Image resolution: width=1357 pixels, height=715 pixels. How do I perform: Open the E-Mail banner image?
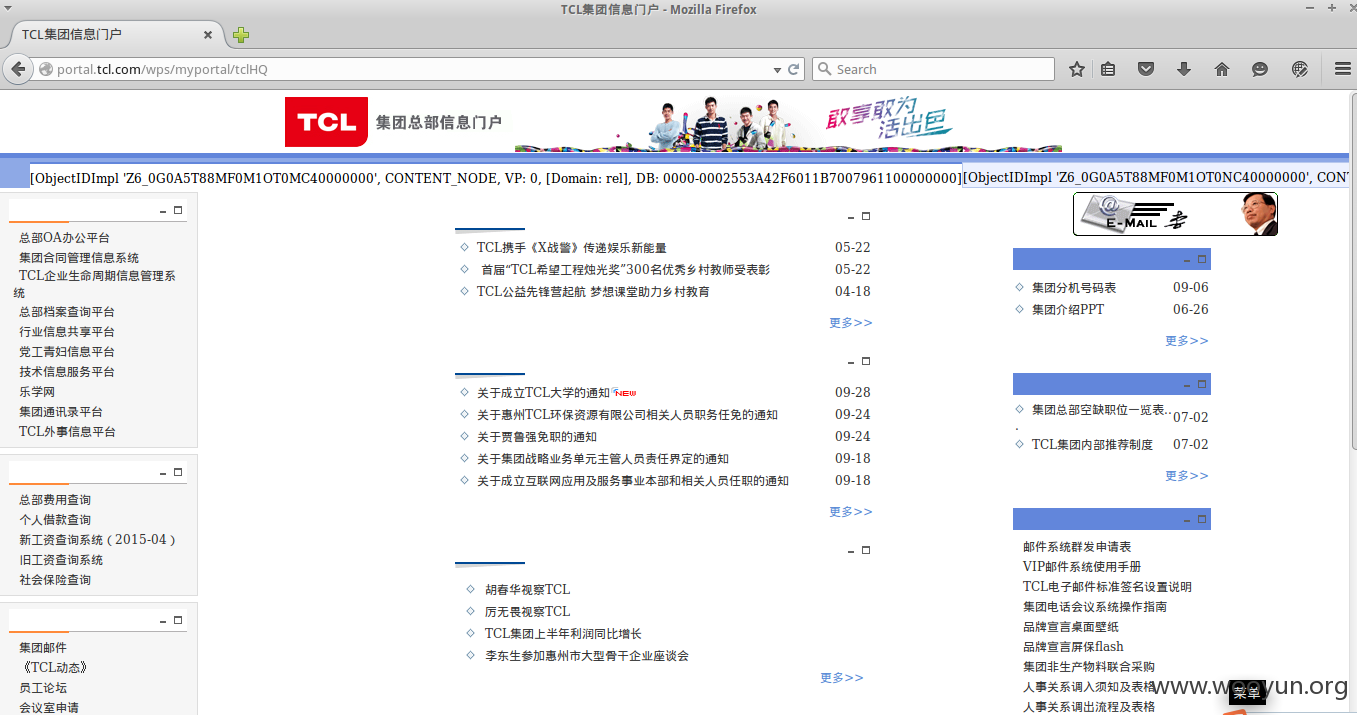point(1175,214)
